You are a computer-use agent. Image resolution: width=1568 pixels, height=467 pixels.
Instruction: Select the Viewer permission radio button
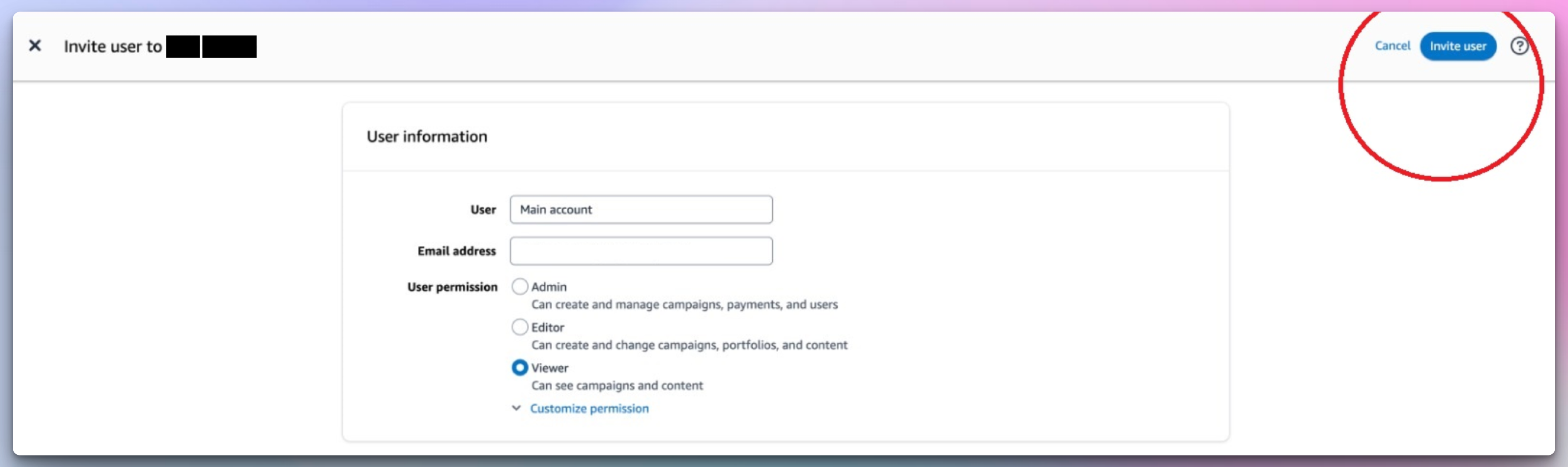(519, 368)
